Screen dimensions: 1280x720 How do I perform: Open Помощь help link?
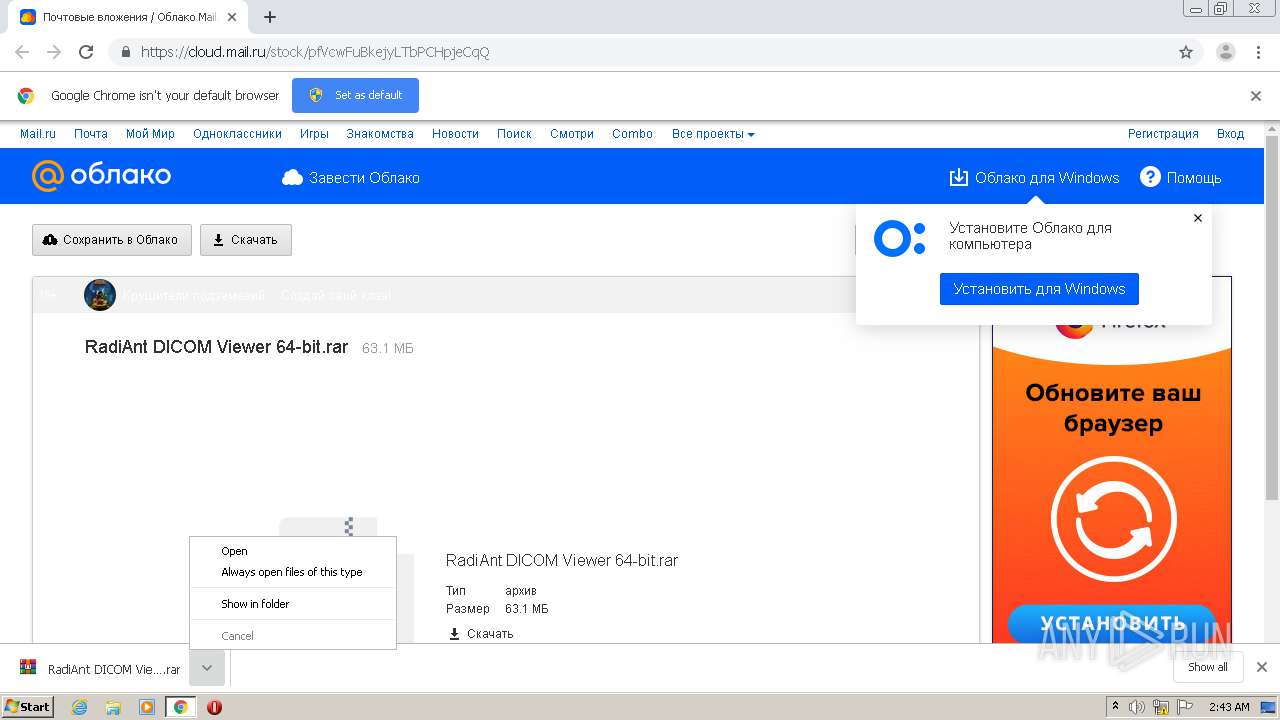(x=1181, y=178)
